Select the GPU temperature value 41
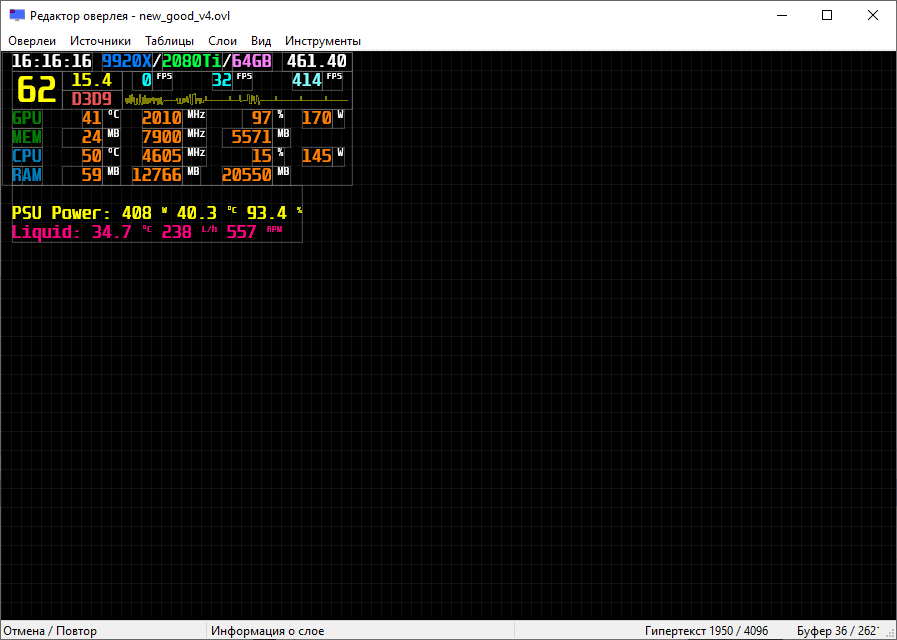897x640 pixels. tap(92, 118)
